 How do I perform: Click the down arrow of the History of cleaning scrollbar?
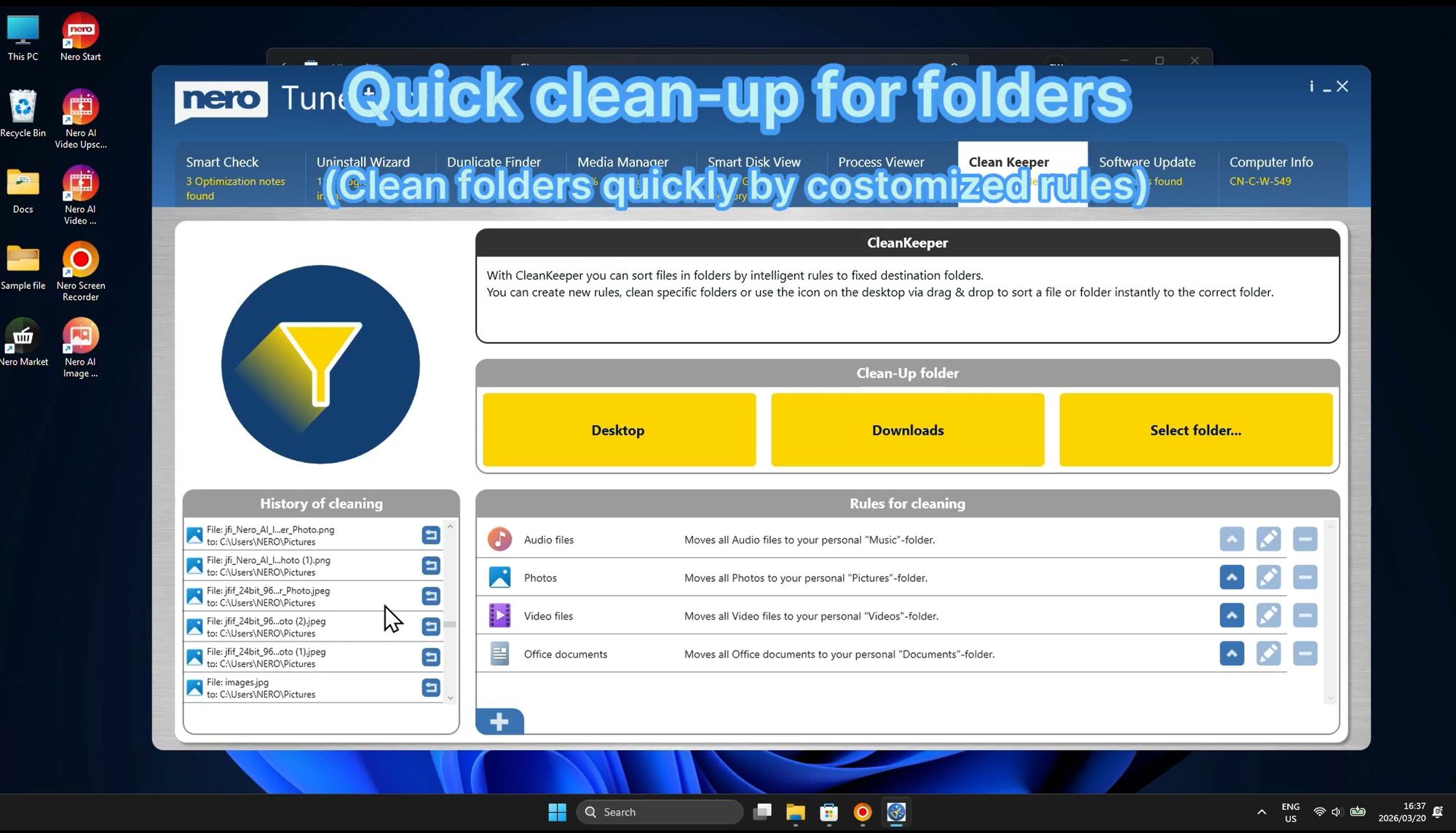451,698
